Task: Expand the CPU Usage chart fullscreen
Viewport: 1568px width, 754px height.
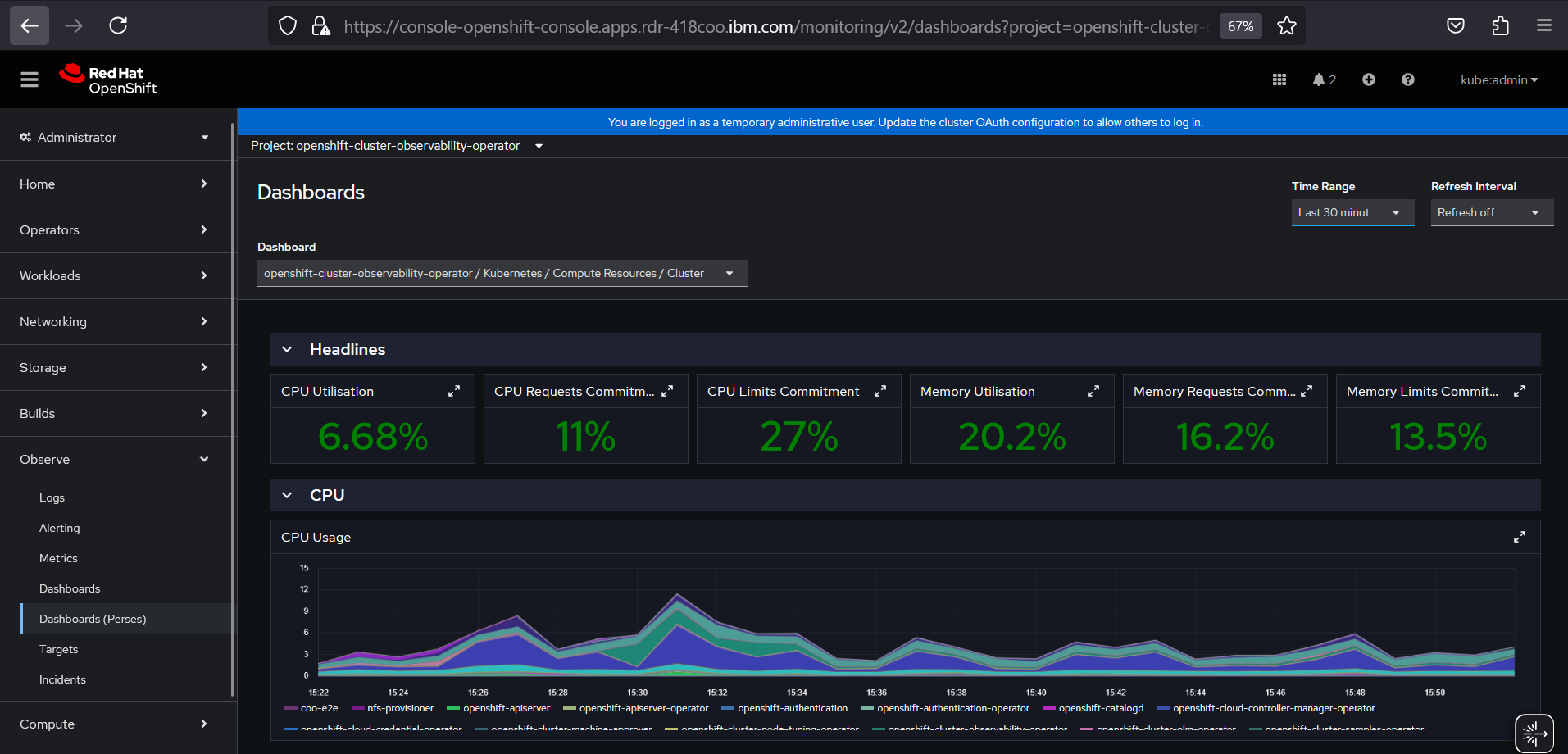Action: coord(1519,537)
